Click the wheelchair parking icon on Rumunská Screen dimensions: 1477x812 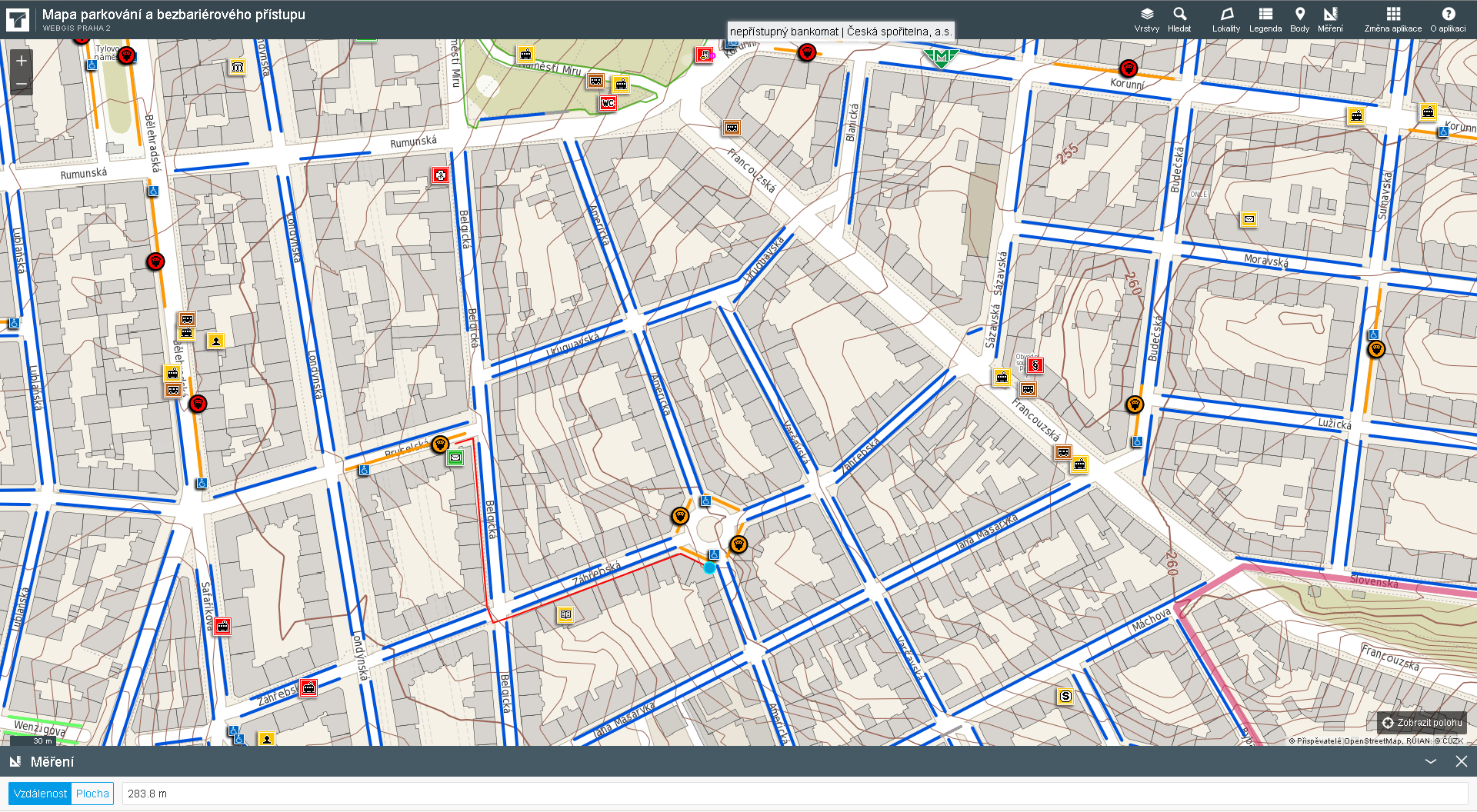(153, 191)
